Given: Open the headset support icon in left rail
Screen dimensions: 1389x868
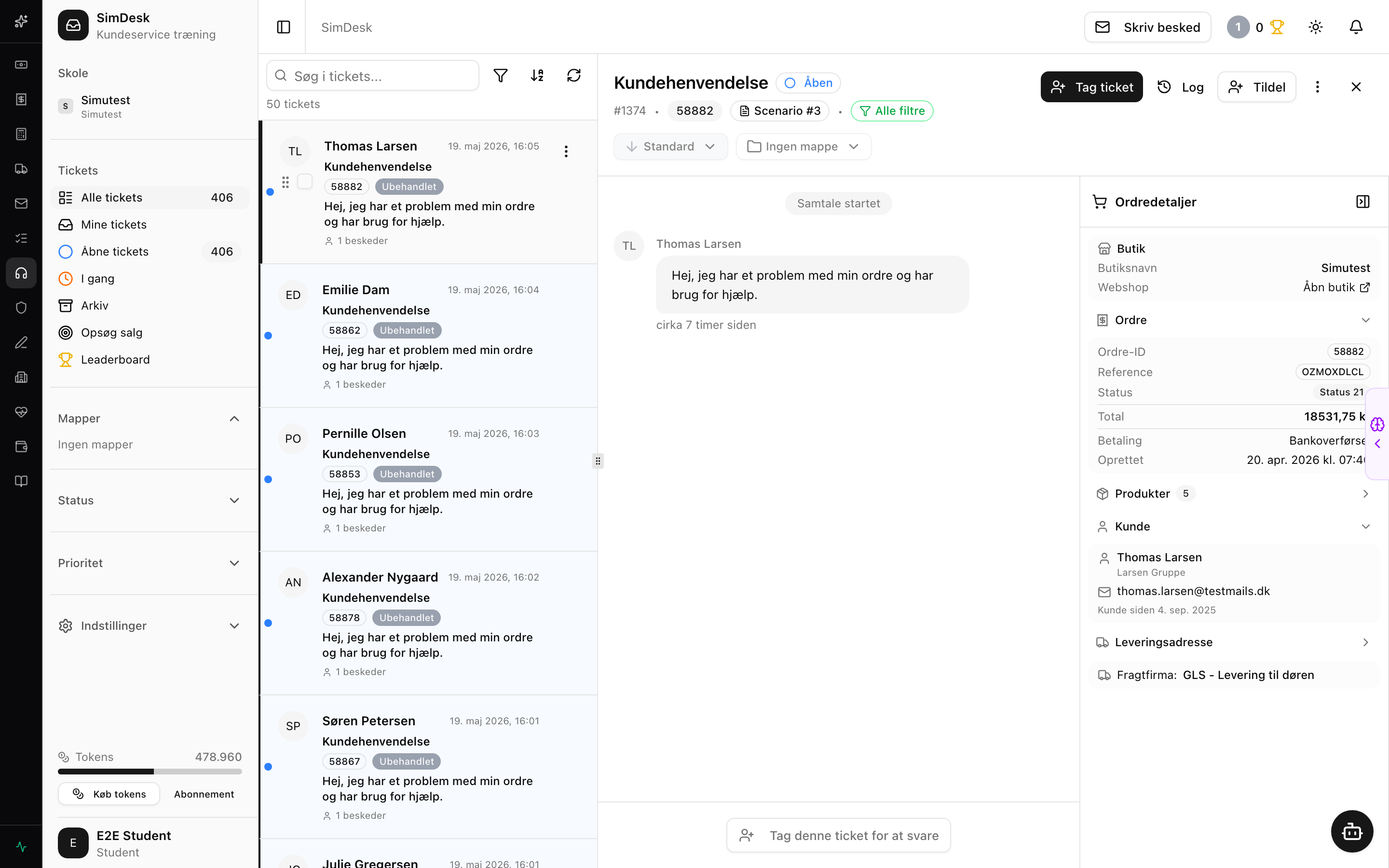Looking at the screenshot, I should click(x=21, y=273).
